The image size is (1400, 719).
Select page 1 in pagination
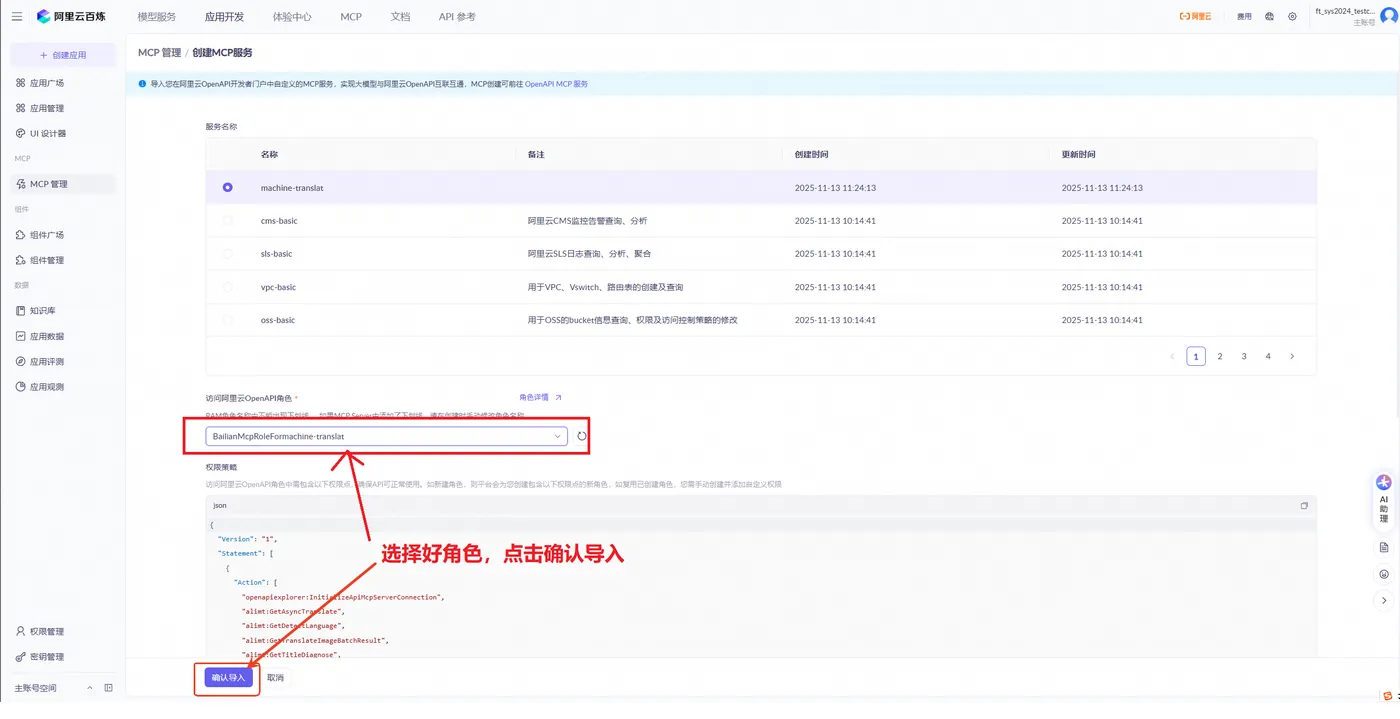pos(1196,356)
